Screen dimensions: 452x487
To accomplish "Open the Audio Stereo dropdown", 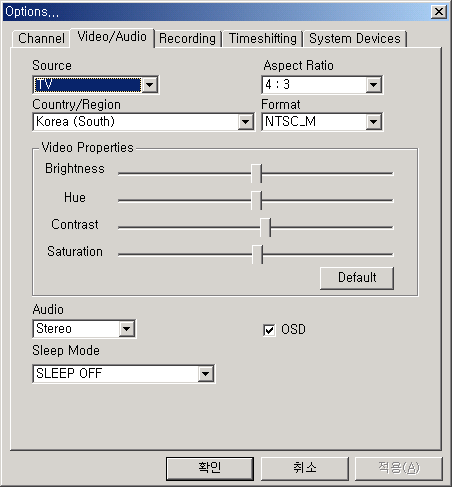I will pos(126,329).
